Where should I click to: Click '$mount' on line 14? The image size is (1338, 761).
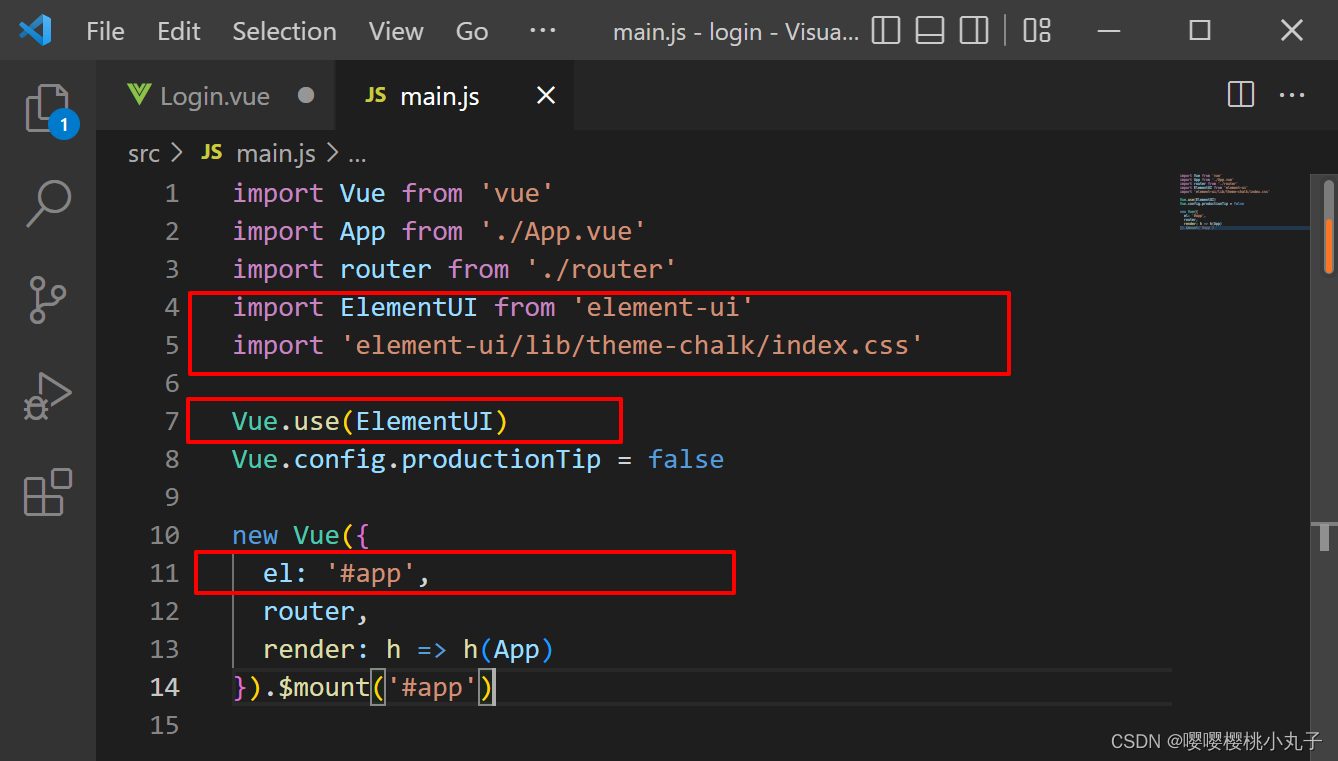click(x=324, y=687)
